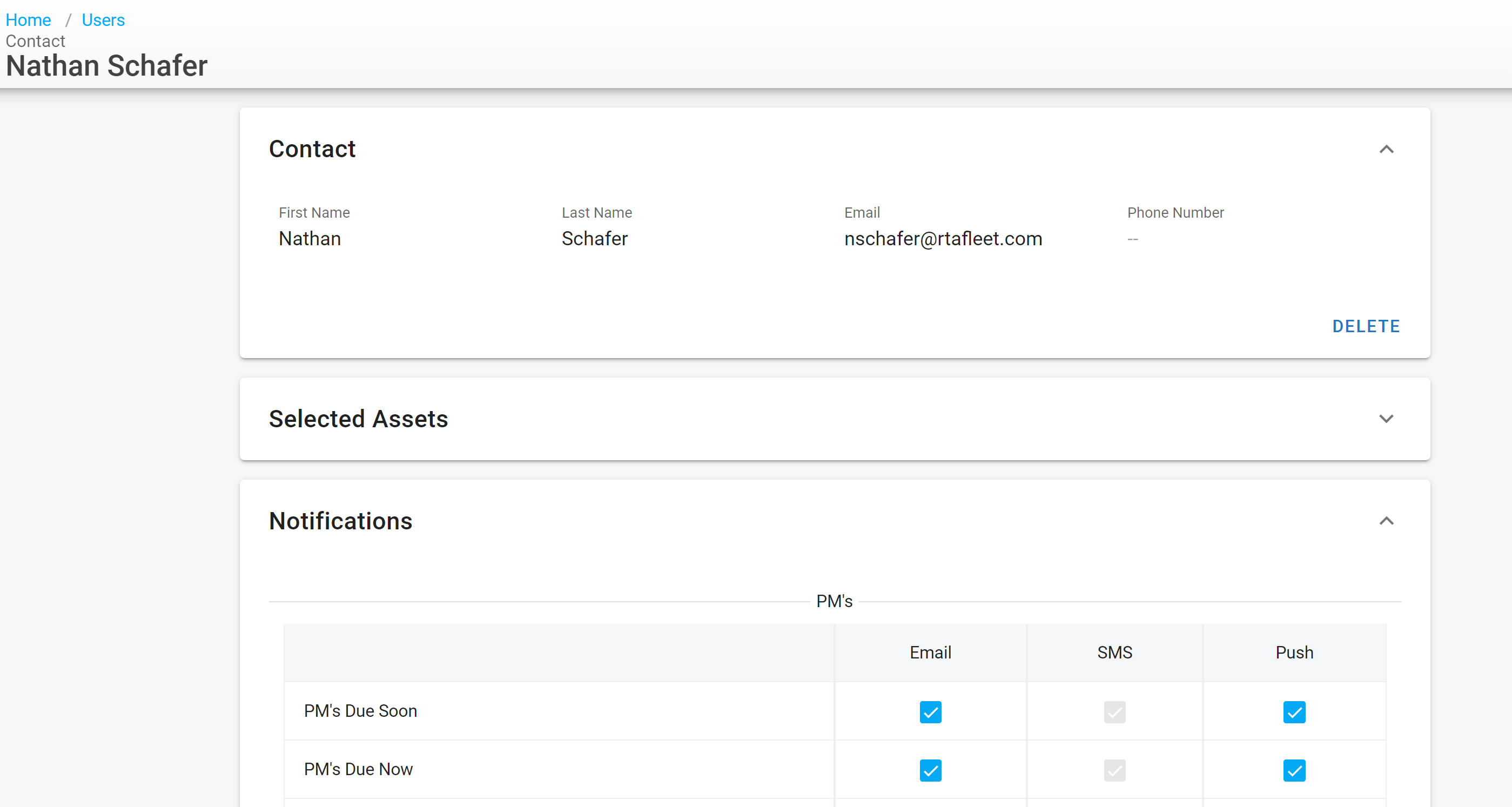The image size is (1512, 807).
Task: Expand the Selected Assets section
Action: point(1386,419)
